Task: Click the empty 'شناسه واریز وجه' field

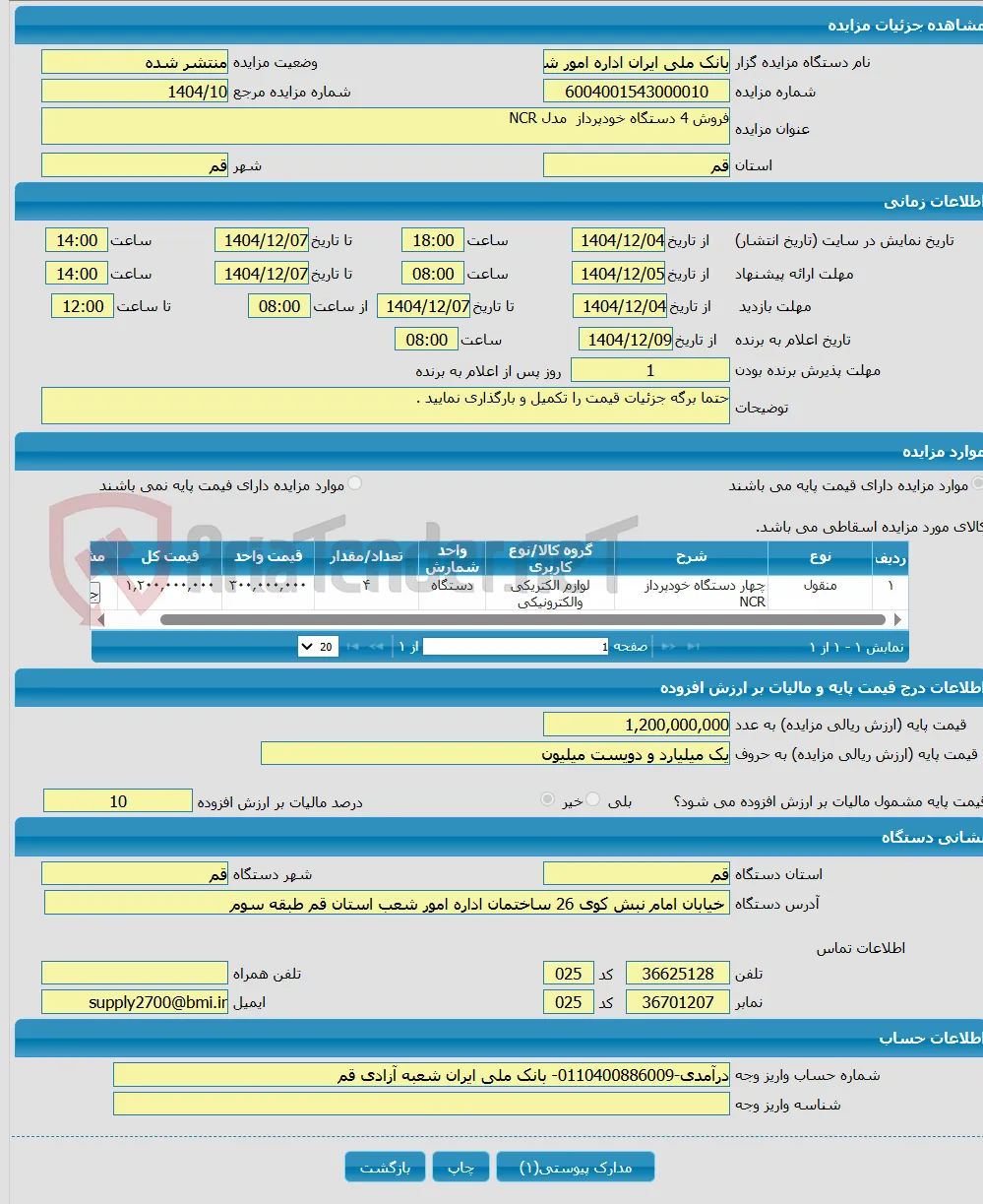Action: click(x=421, y=1104)
